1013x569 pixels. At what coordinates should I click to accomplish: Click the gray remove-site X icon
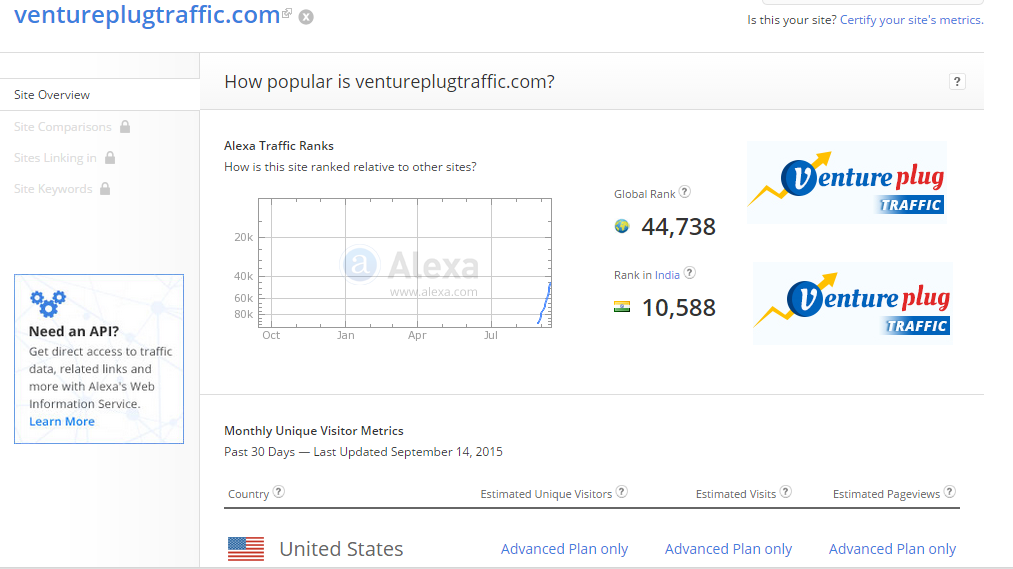pos(306,17)
